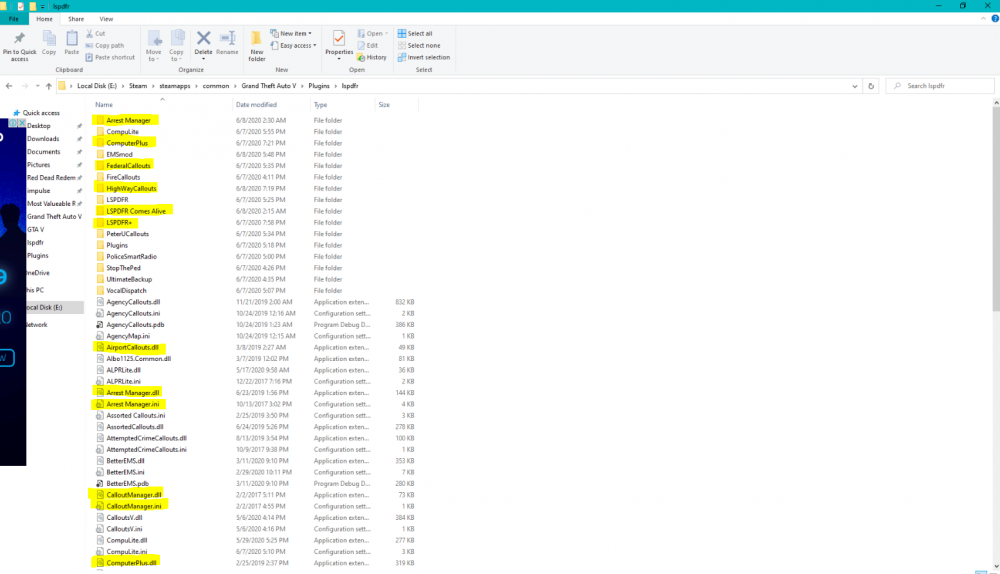Navigate to Grand Theft Auto V breadcrumb
Viewport: 1000px width, 574px height.
point(268,85)
